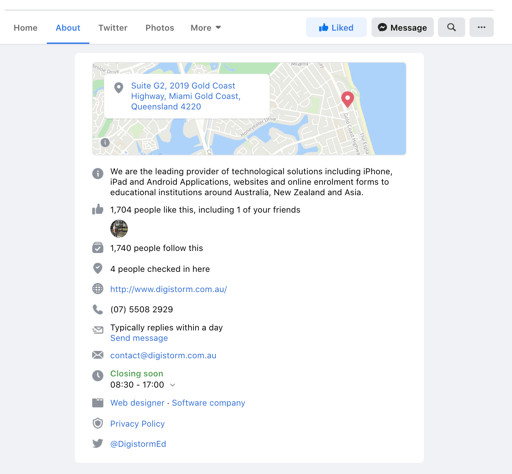
Task: Click the Suite G2 address link
Action: tap(186, 96)
